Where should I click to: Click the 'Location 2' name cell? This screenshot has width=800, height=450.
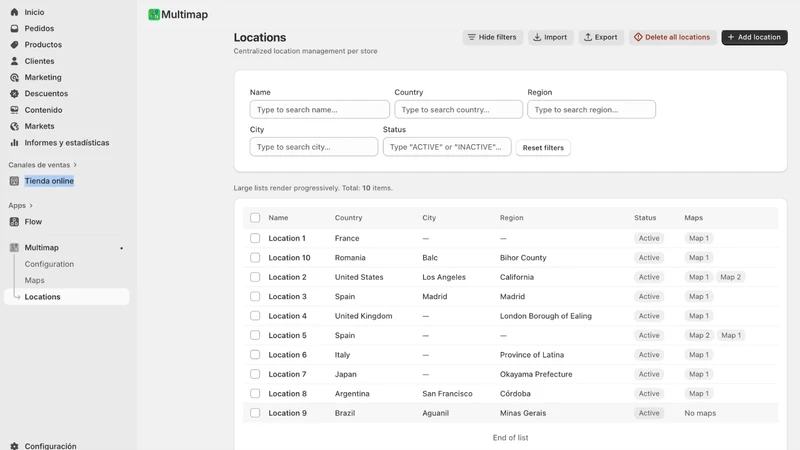point(287,277)
